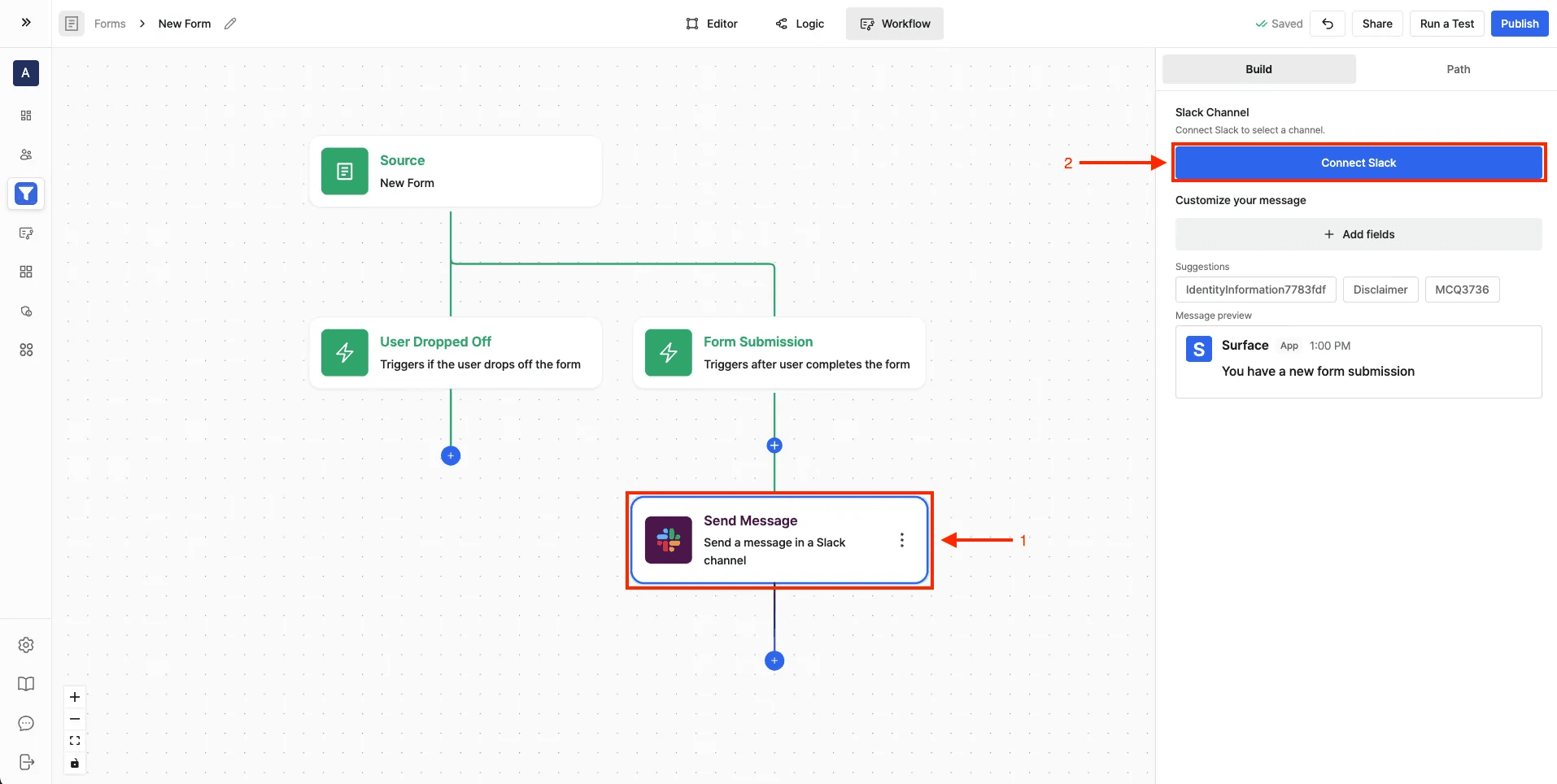
Task: Publish the form
Action: click(x=1520, y=24)
